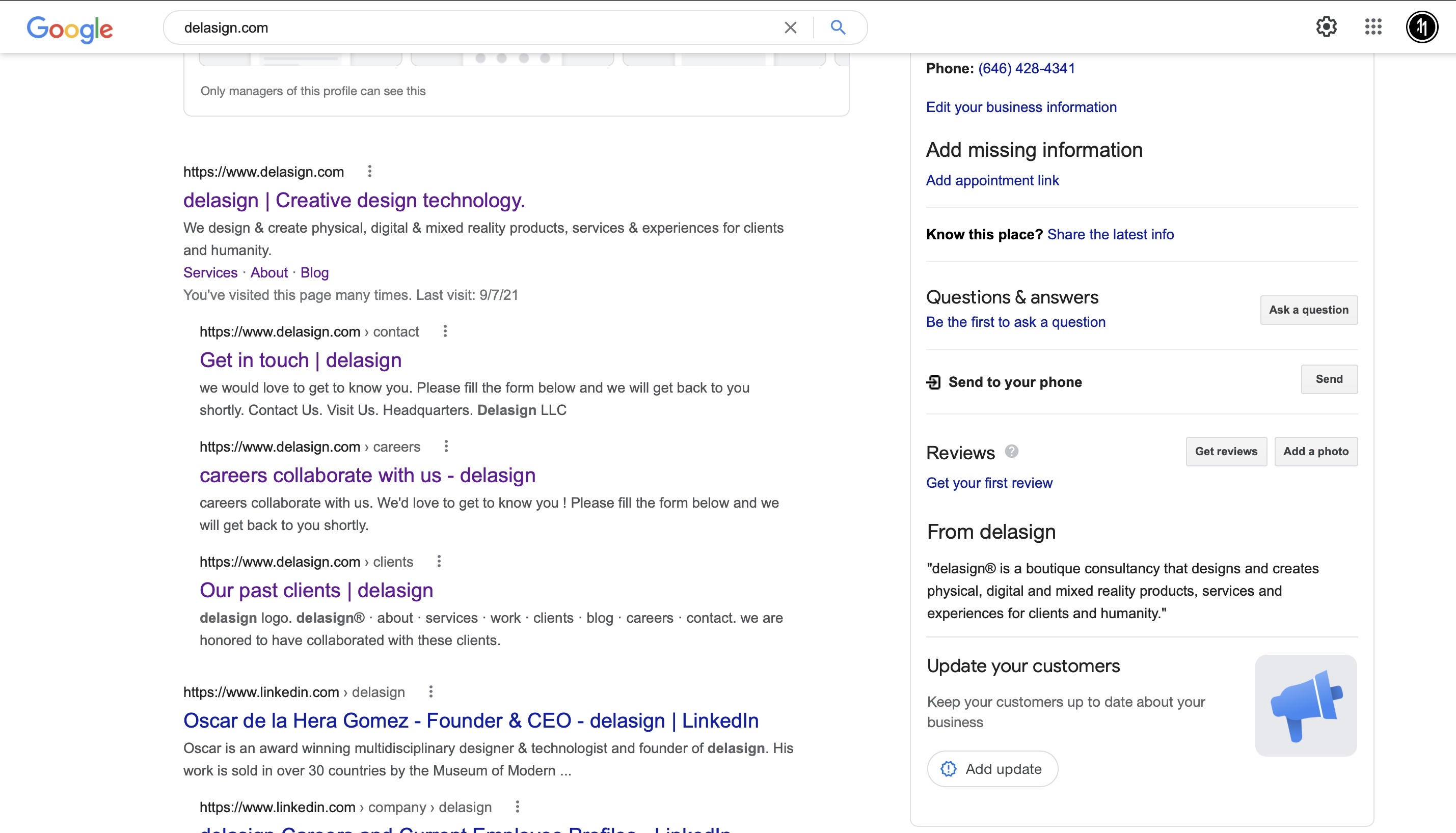Open the Our past clients | delasign result
The image size is (1456, 833).
point(316,591)
